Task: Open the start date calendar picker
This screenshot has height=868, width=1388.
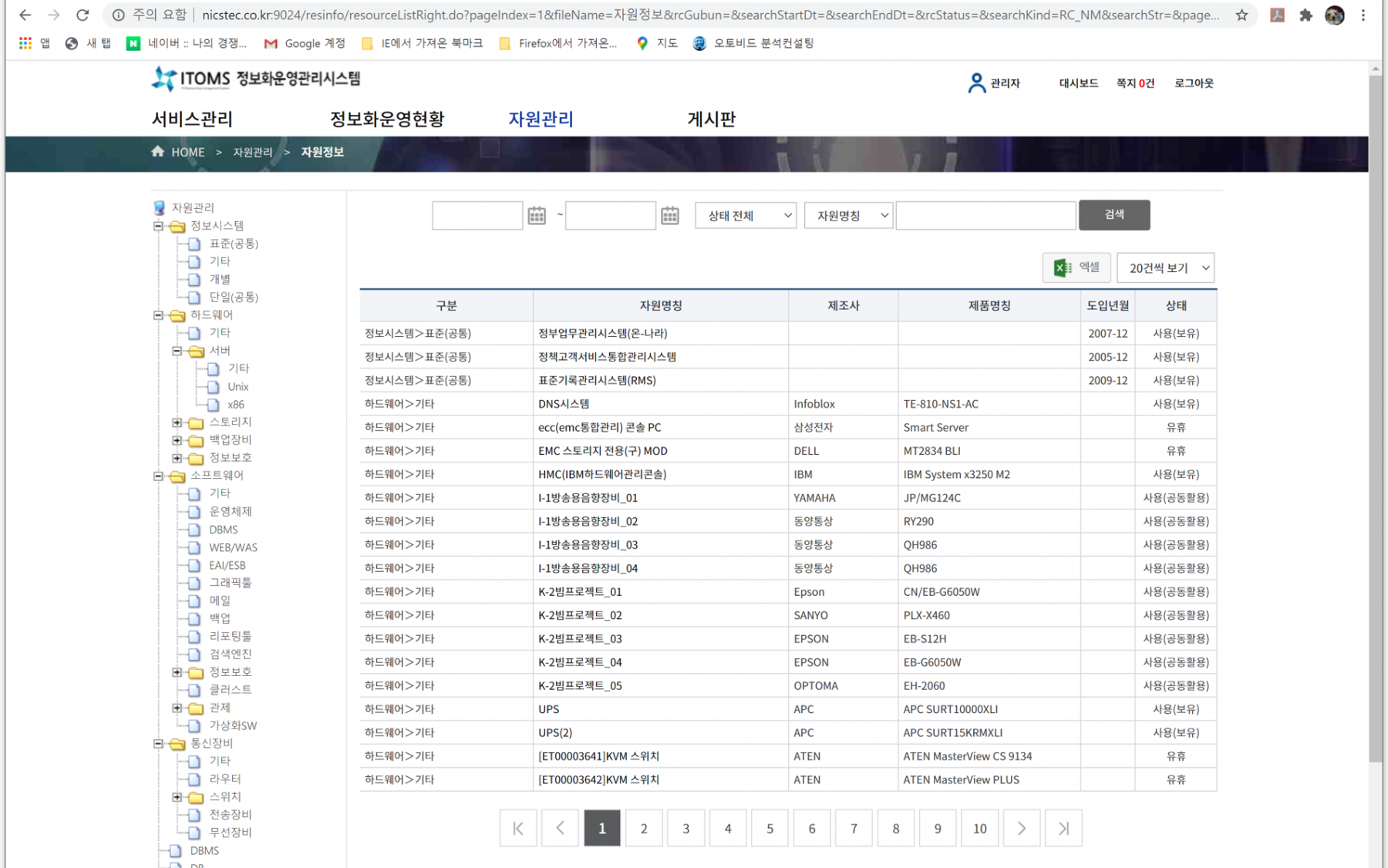Action: point(536,216)
